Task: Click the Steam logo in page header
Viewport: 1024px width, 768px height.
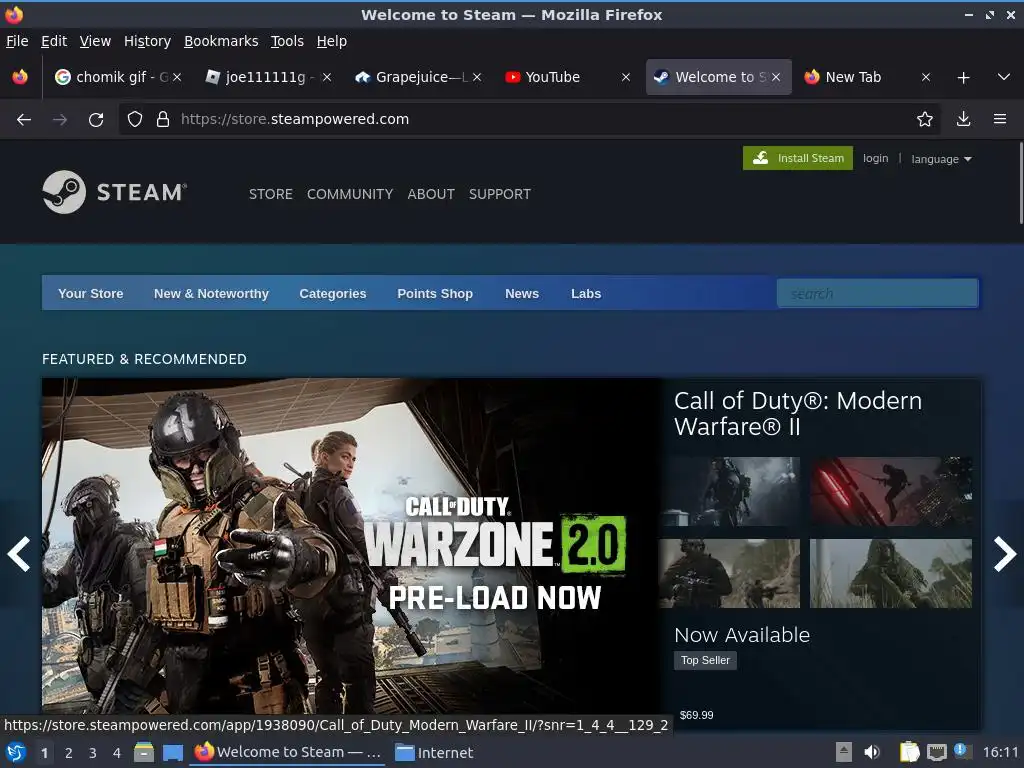Action: coord(115,192)
